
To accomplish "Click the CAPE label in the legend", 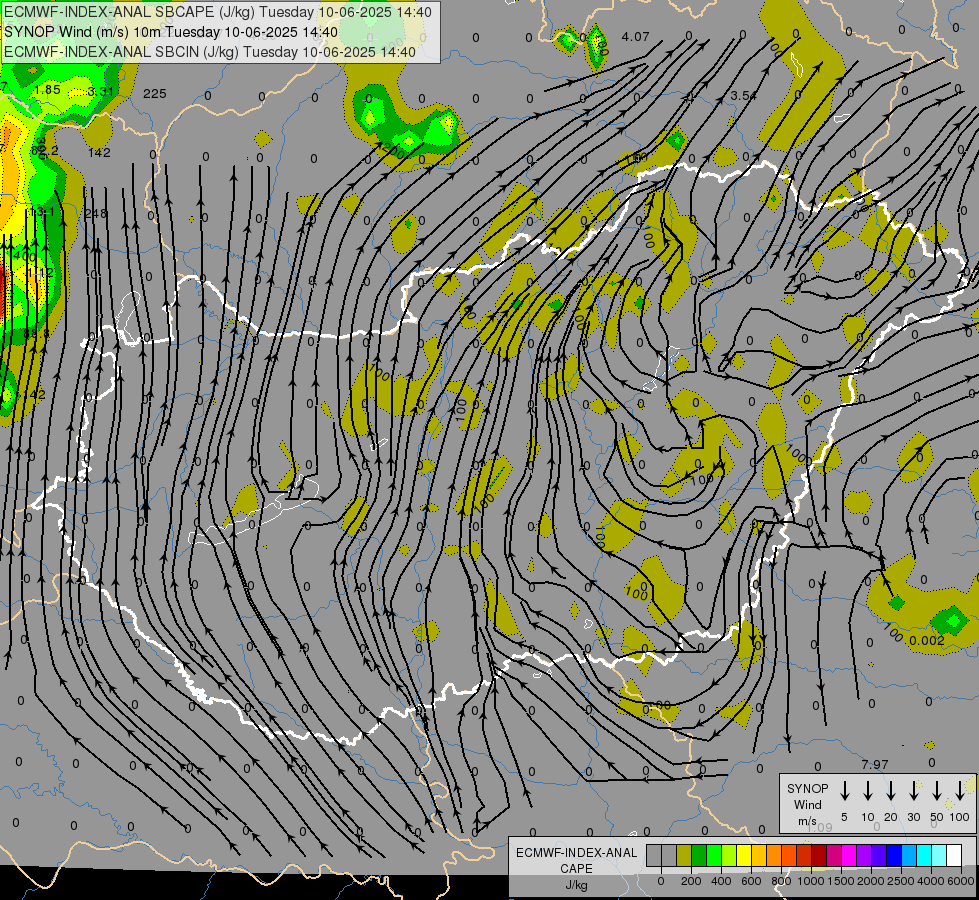I will tap(576, 869).
